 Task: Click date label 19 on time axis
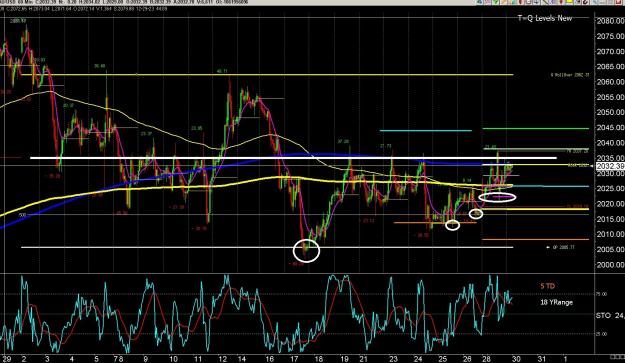[x=344, y=359]
